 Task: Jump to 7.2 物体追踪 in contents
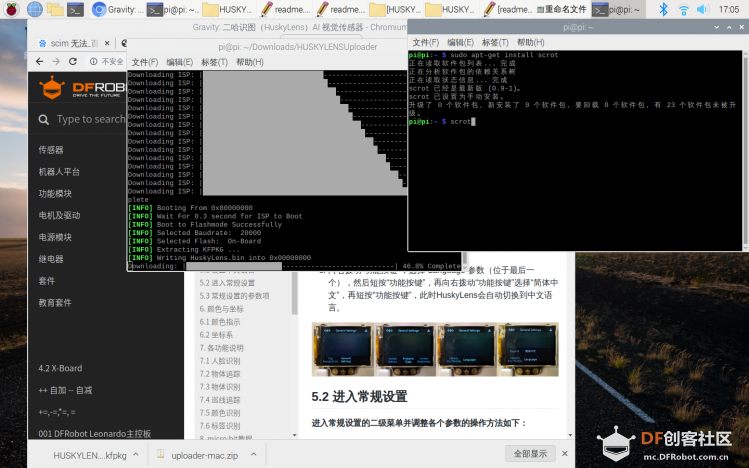pos(220,374)
